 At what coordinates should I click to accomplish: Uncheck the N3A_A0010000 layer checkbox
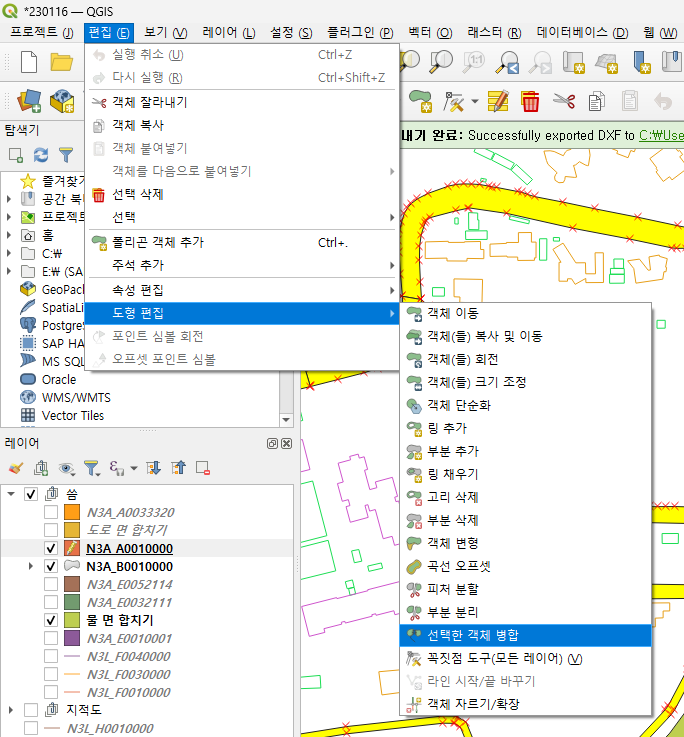coord(51,548)
